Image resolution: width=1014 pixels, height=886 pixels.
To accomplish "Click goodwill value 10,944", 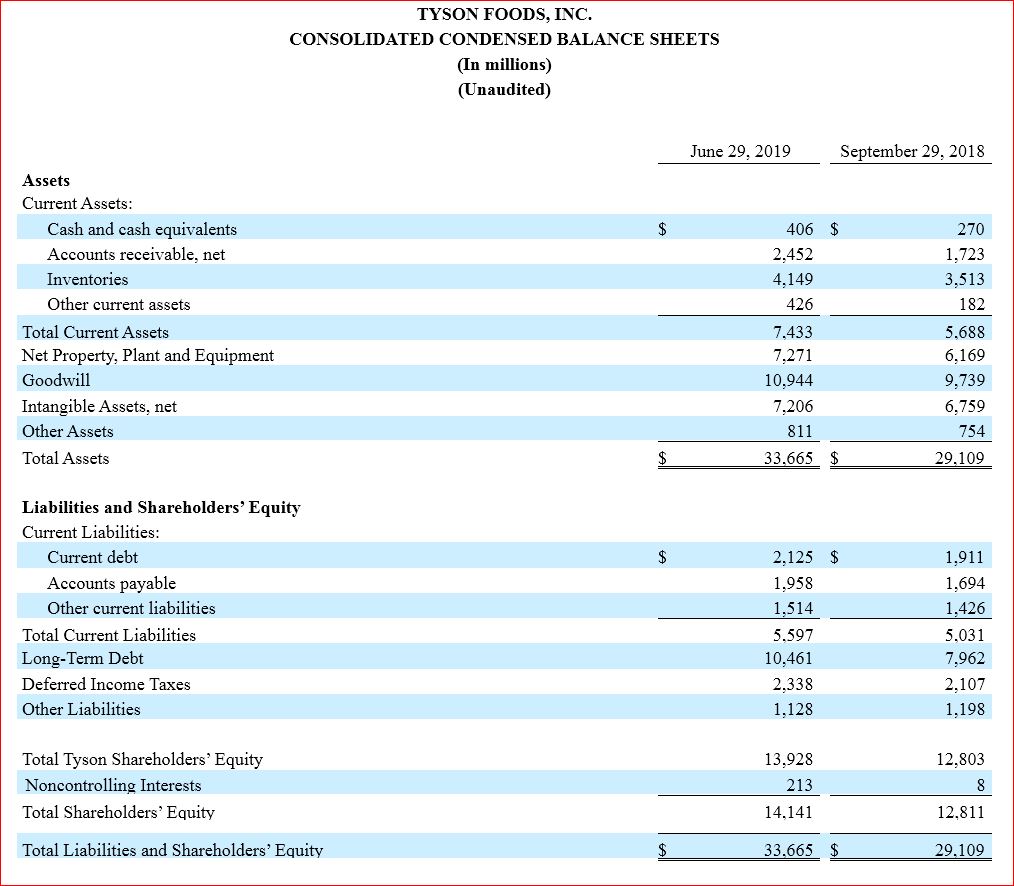I will pyautogui.click(x=788, y=380).
